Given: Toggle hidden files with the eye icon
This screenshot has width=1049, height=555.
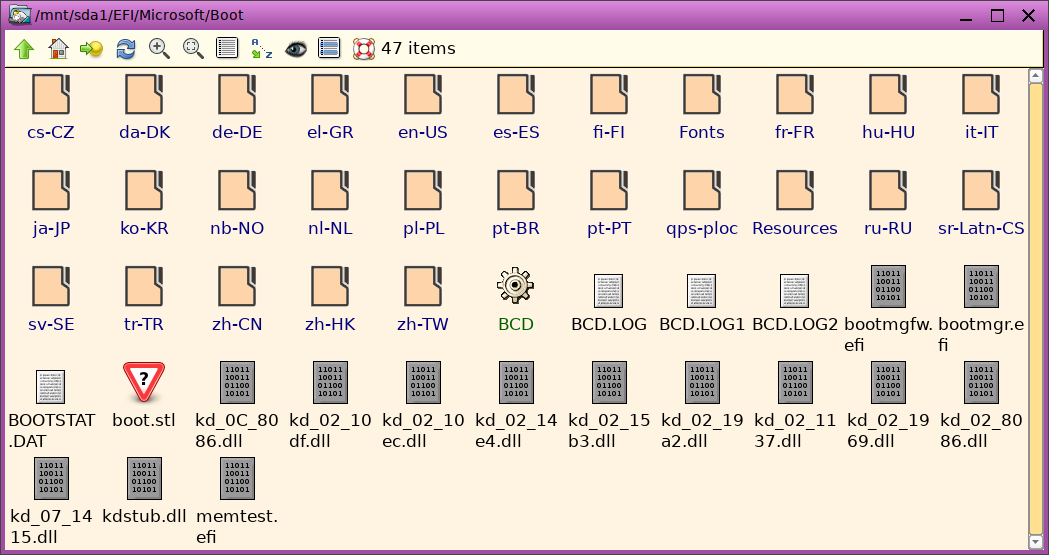Looking at the screenshot, I should pos(296,48).
